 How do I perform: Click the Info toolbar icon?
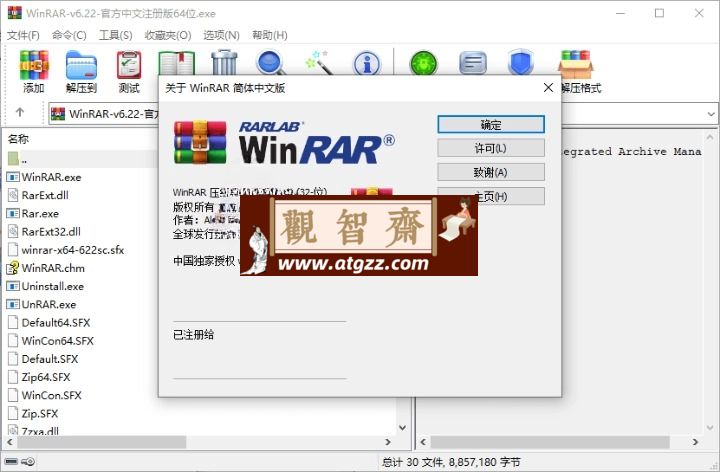point(366,63)
